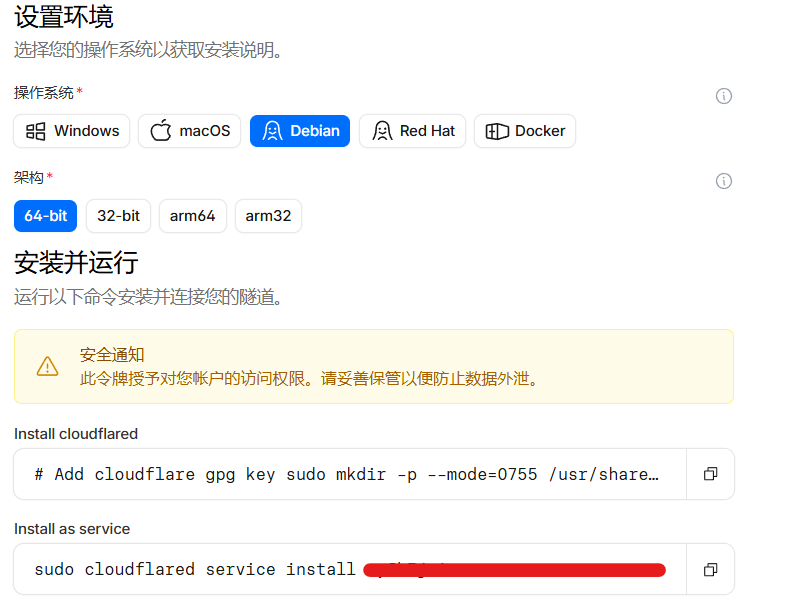This screenshot has width=795, height=599.
Task: Choose the arm32 architecture
Action: (268, 216)
